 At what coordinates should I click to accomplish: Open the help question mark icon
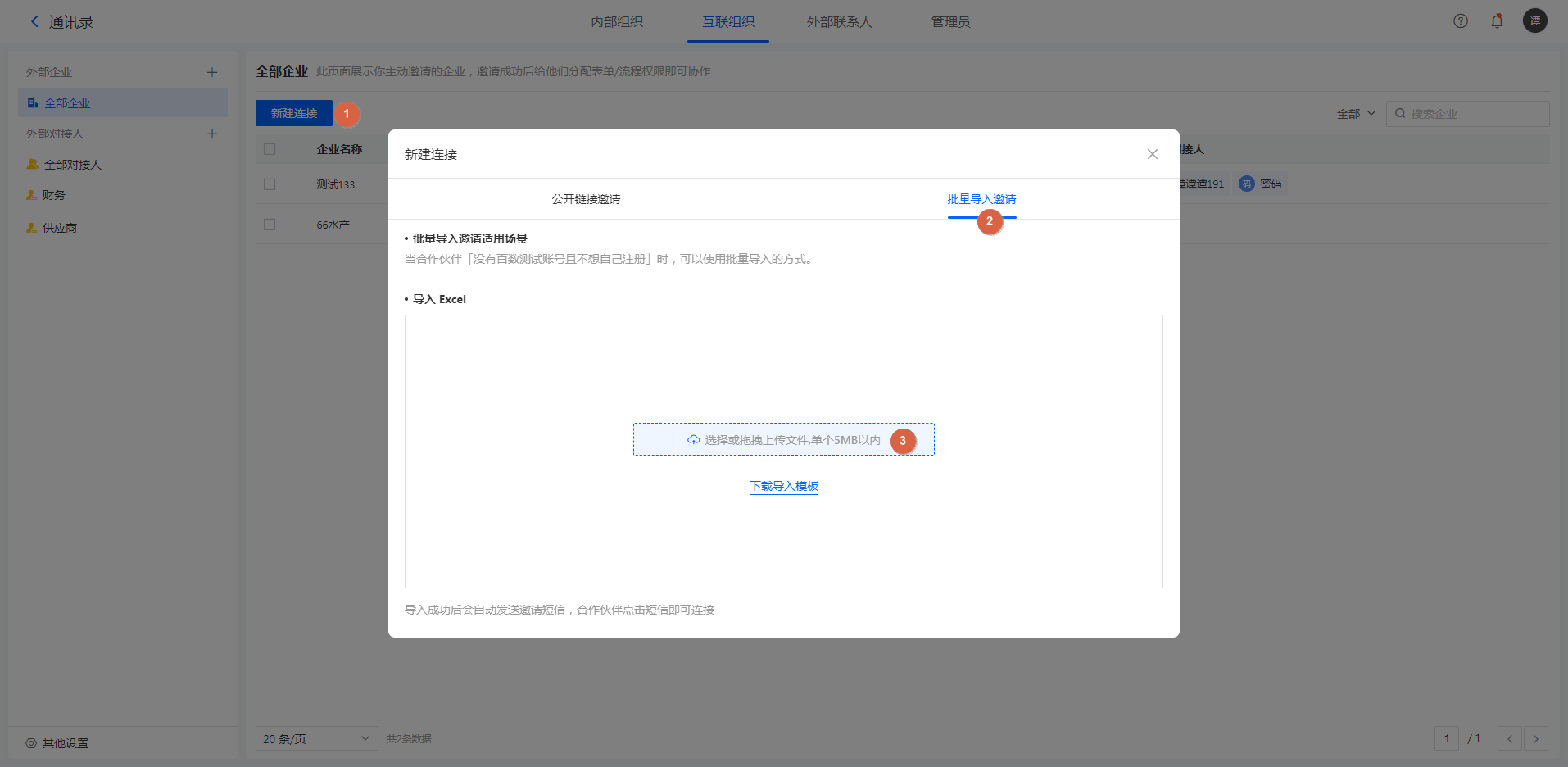point(1460,21)
